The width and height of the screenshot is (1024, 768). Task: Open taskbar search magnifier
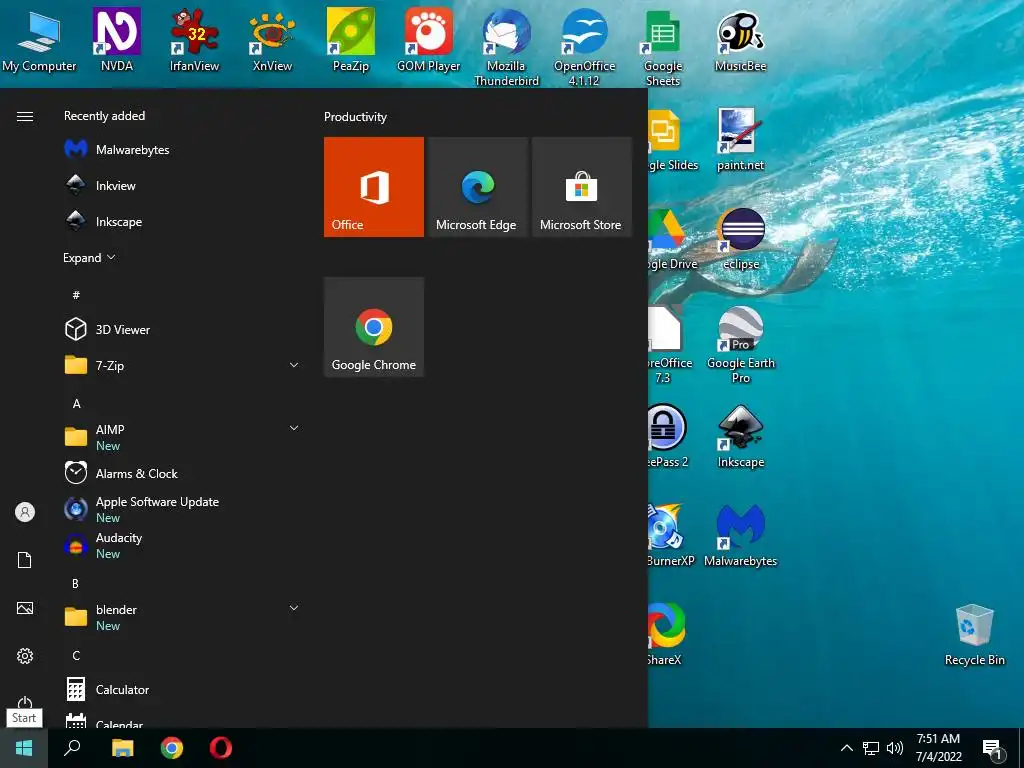pyautogui.click(x=72, y=748)
